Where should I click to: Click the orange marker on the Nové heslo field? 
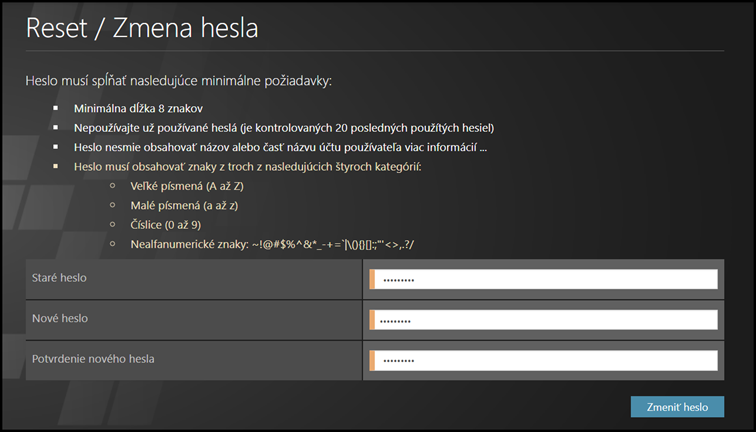pos(372,320)
